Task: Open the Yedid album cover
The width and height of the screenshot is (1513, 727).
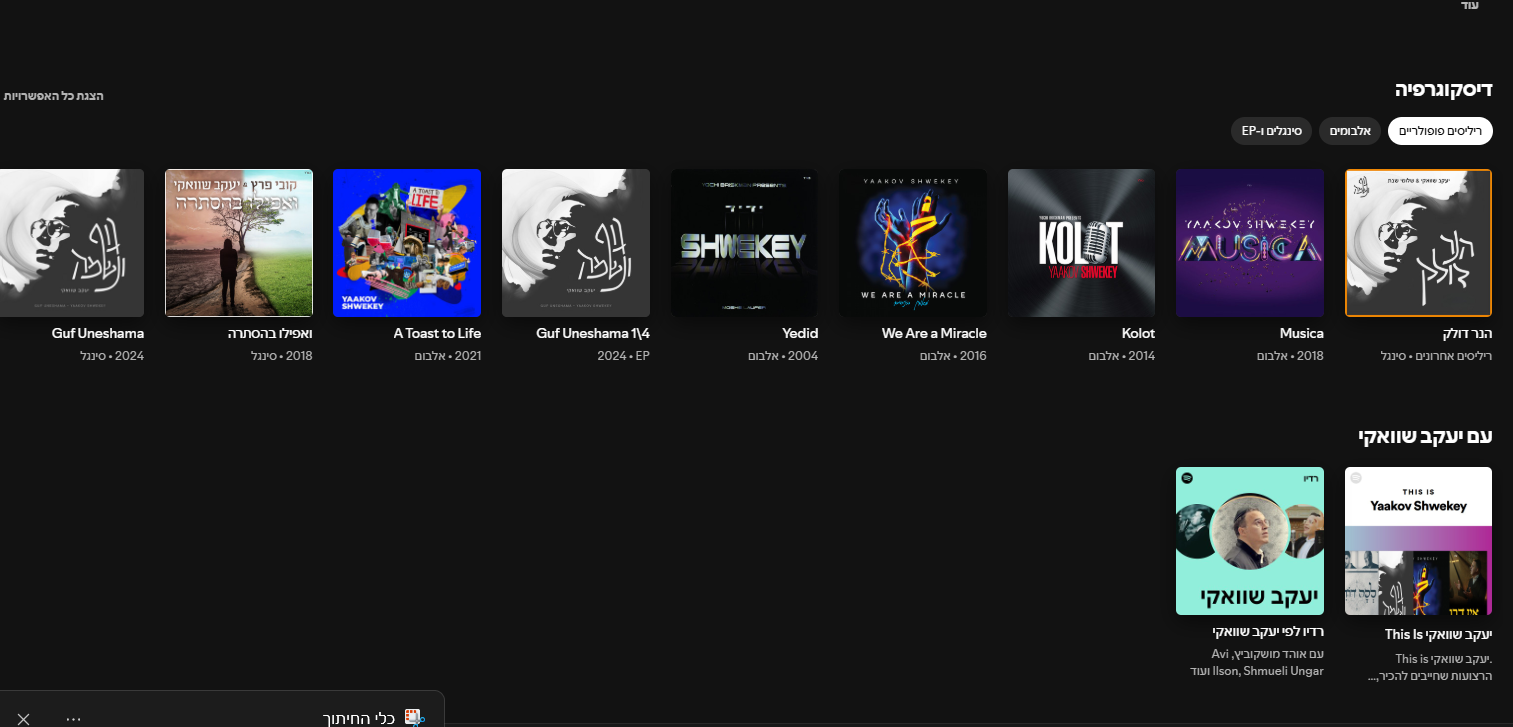Action: pos(745,243)
